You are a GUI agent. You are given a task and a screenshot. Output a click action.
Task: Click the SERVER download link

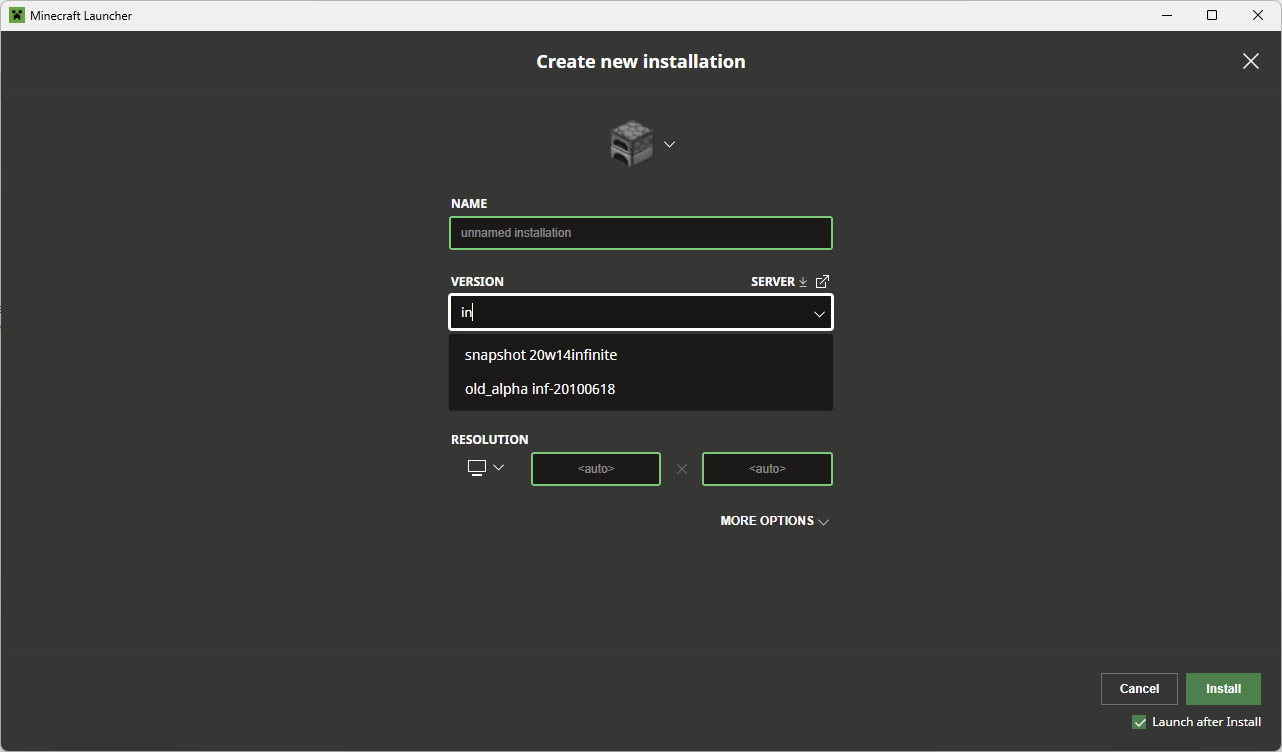click(x=779, y=282)
